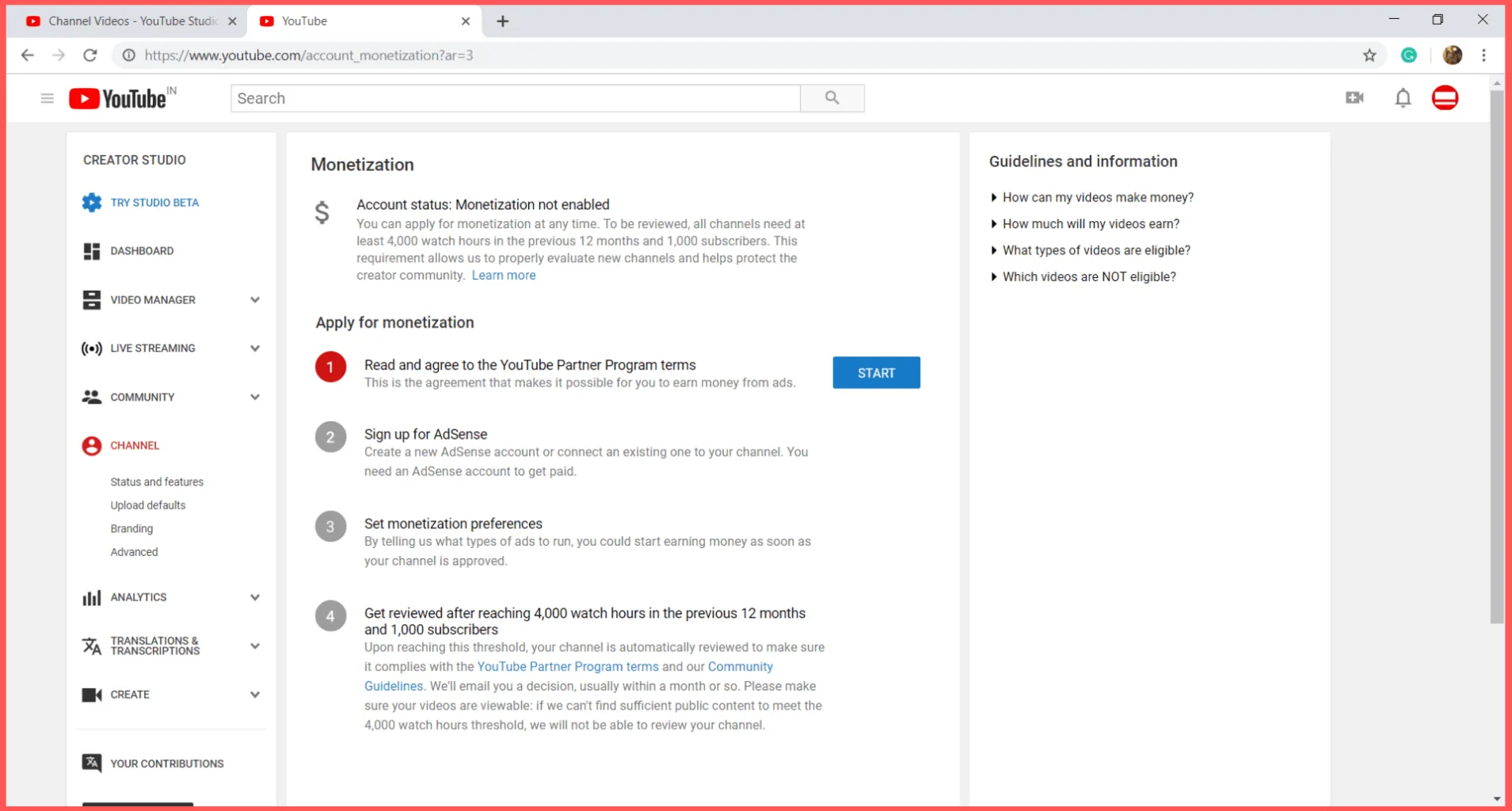Click the 'Sign up for AdSense' heading
Screen dimensions: 1512x811
pos(425,434)
